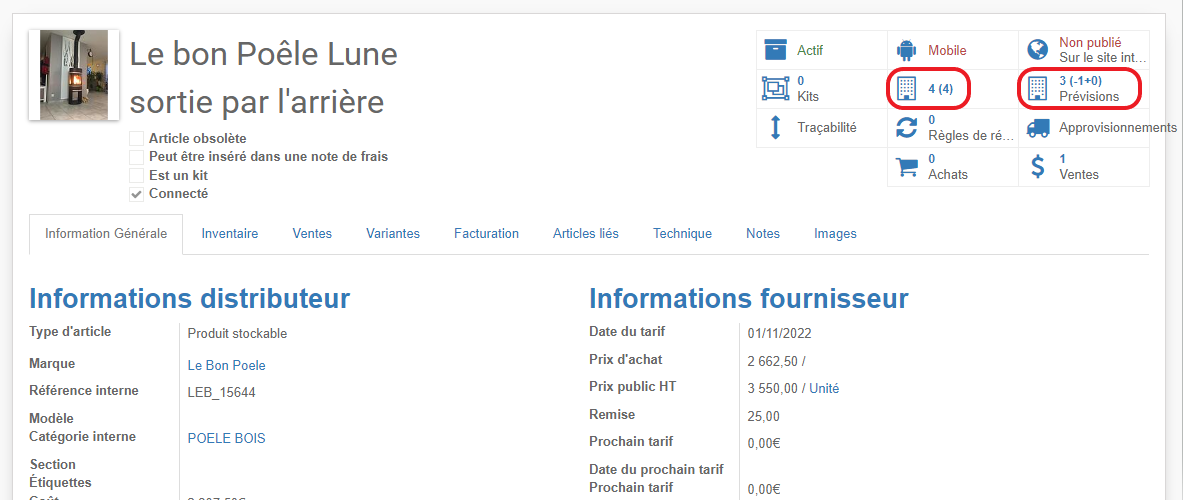The image size is (1183, 500).
Task: Click the Non publié website button label
Action: 1103,50
